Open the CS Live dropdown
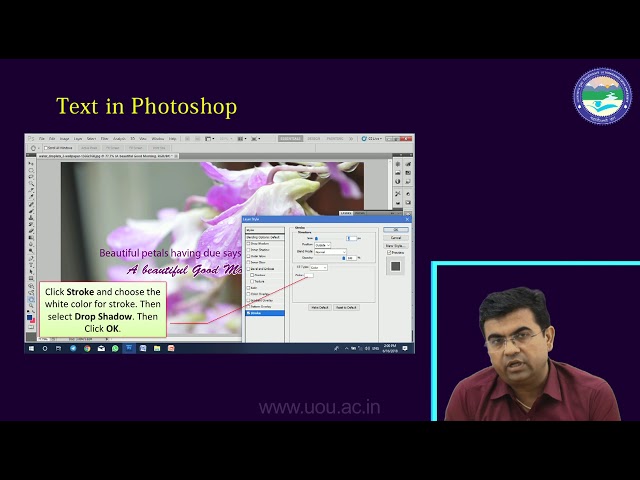Screen dimensions: 640x480 pyautogui.click(x=371, y=139)
